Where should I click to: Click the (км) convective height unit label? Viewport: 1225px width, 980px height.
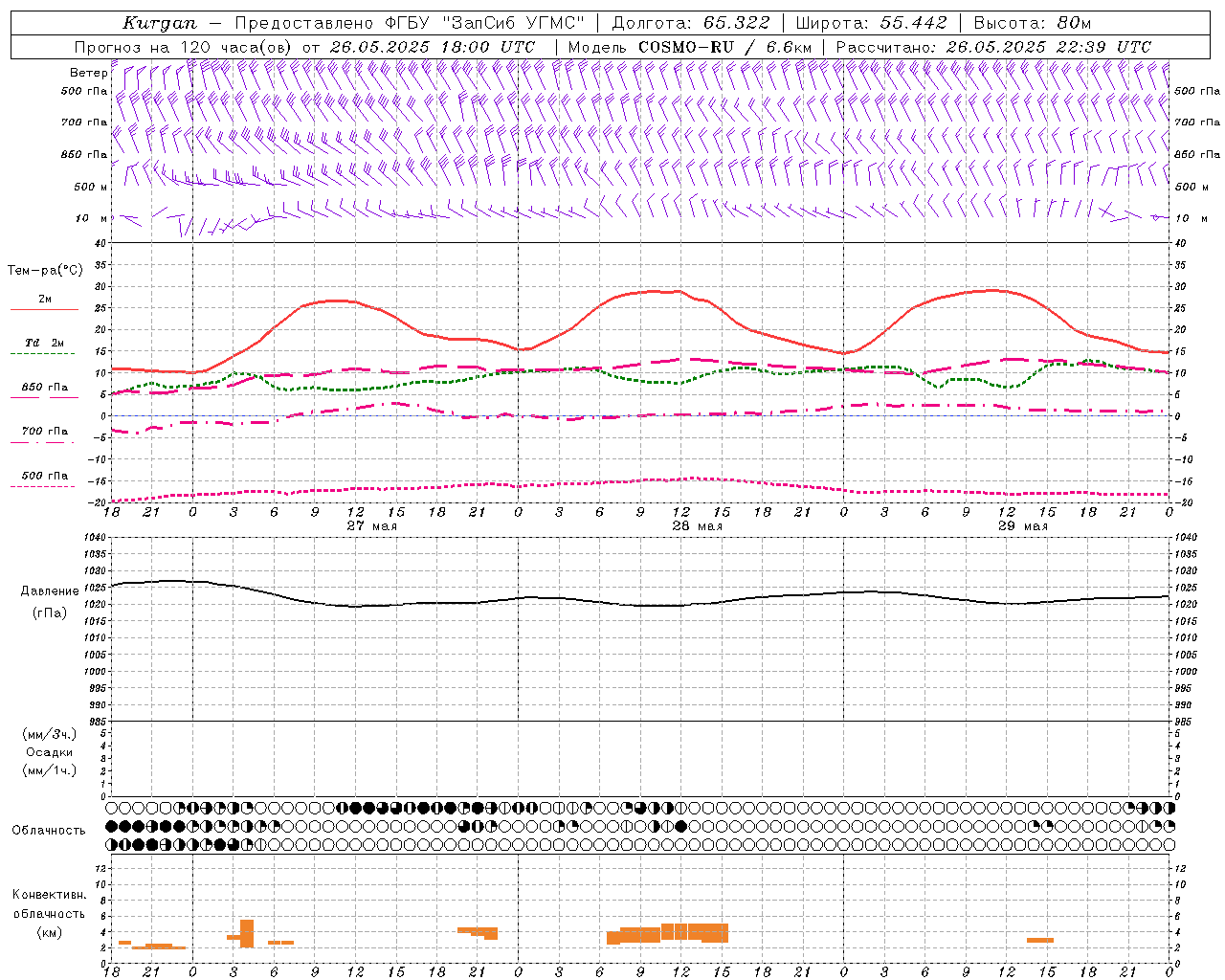(50, 932)
